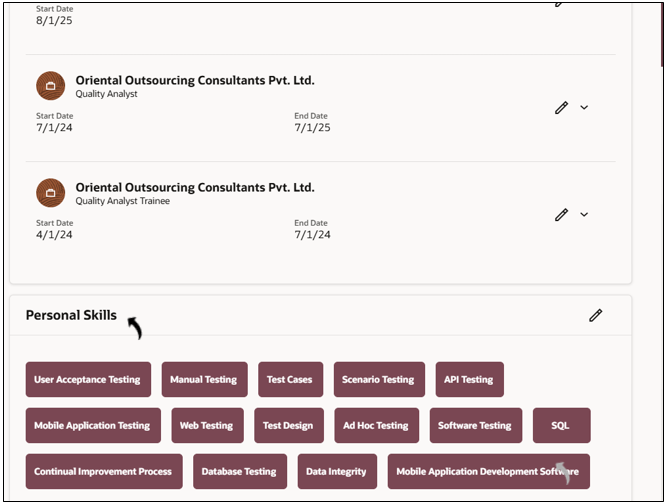This screenshot has height=504, width=666.
Task: Click the Personal Skills heading
Action: click(x=71, y=315)
